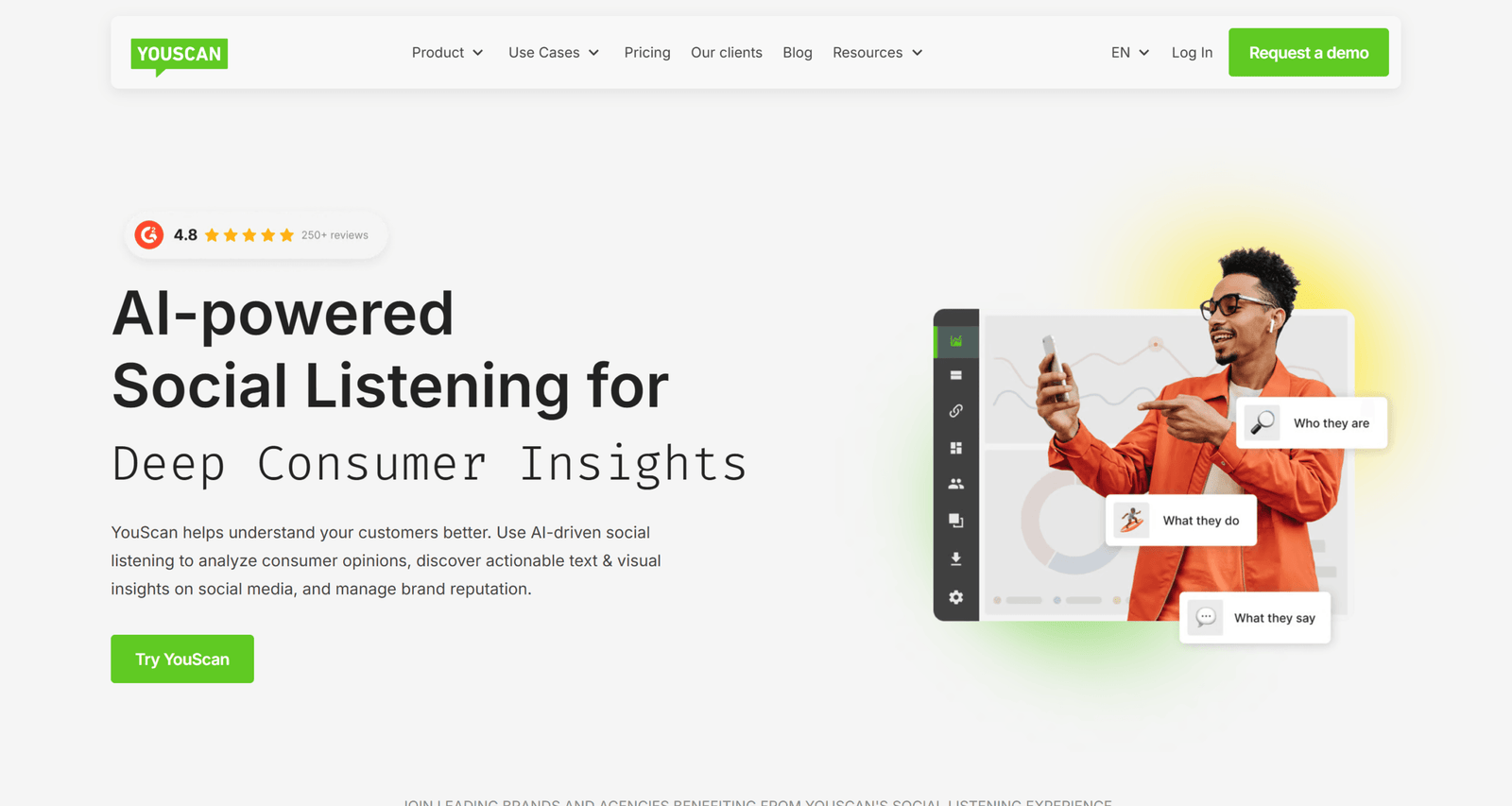Click the G2 review badge icon
Screen dimensions: 1512x806
pyautogui.click(x=149, y=234)
